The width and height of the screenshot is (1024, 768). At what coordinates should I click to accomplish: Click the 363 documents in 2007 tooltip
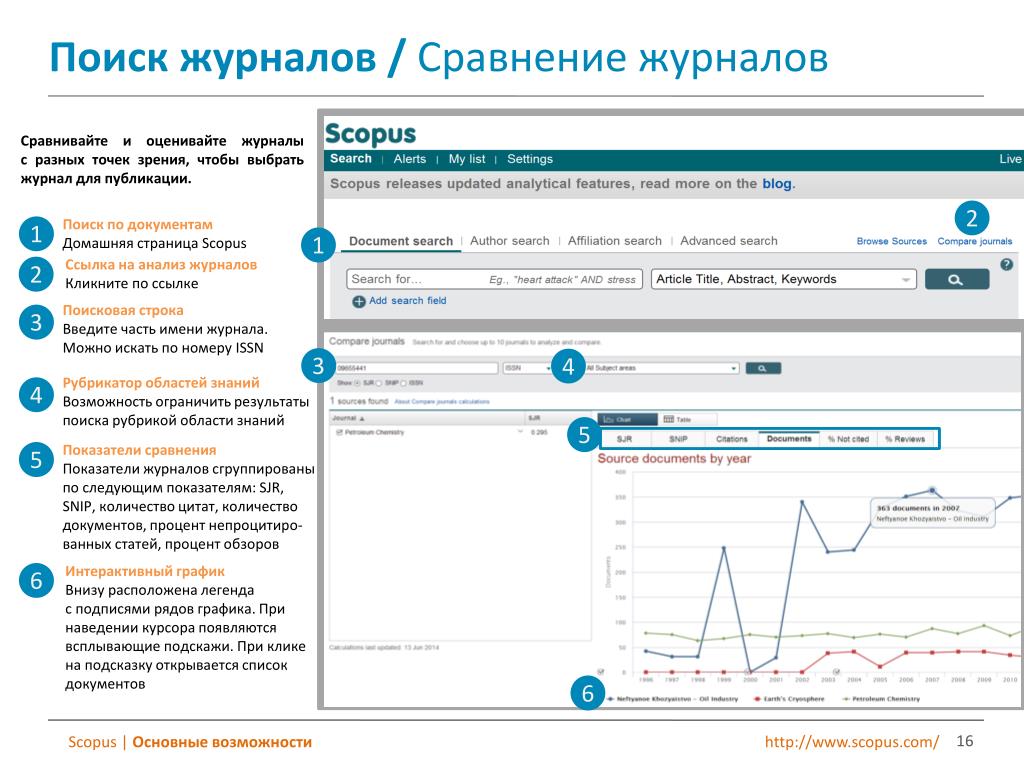pyautogui.click(x=933, y=513)
